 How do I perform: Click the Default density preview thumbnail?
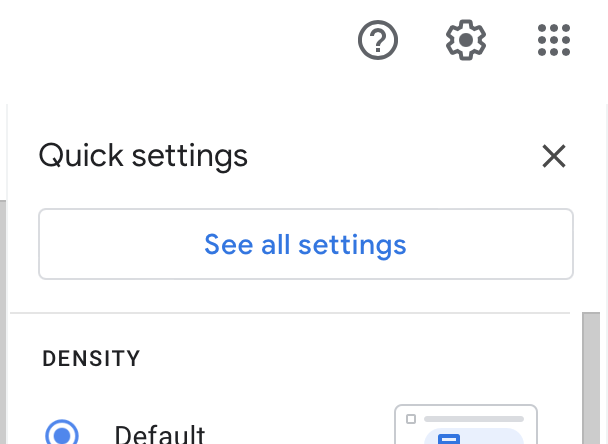click(x=466, y=425)
